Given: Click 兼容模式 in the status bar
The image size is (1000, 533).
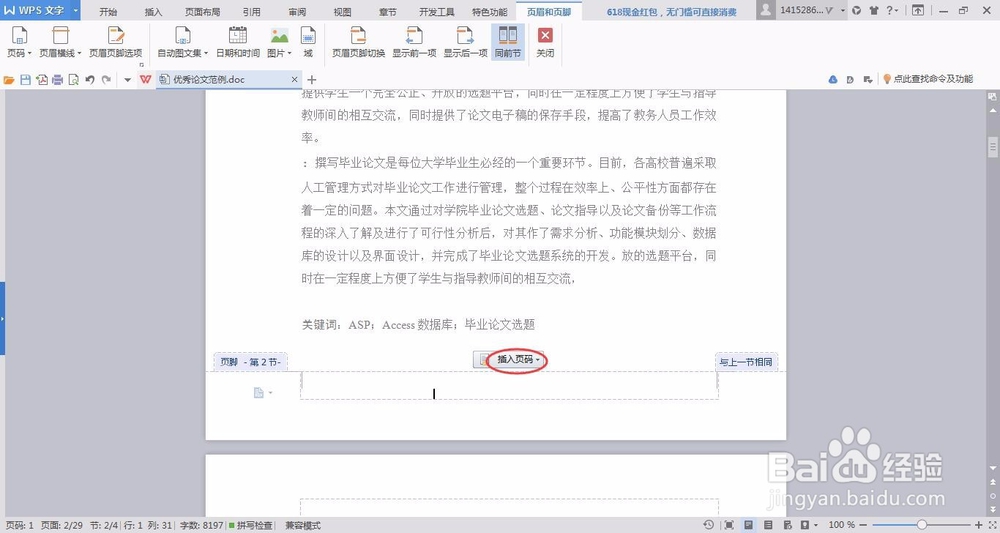Looking at the screenshot, I should 303,525.
